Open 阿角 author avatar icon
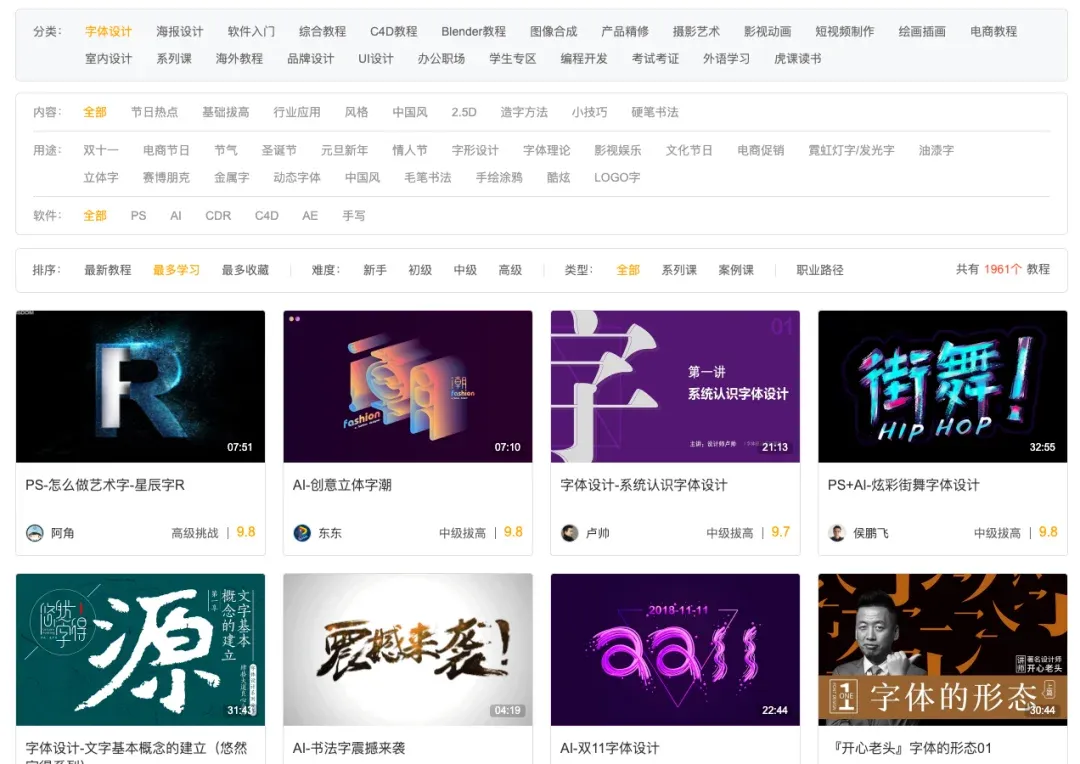 34,533
